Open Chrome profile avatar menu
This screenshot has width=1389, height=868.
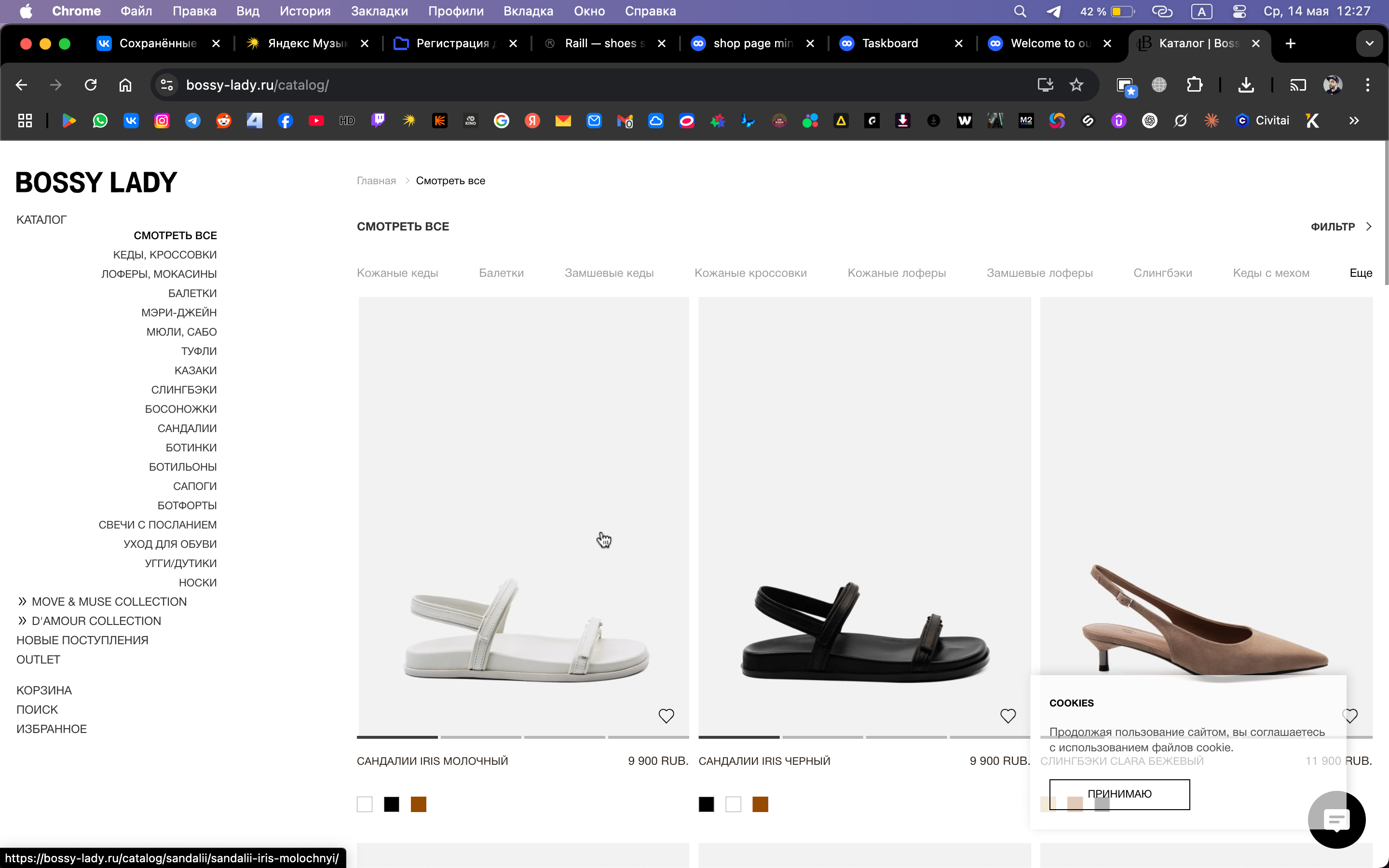(1333, 85)
